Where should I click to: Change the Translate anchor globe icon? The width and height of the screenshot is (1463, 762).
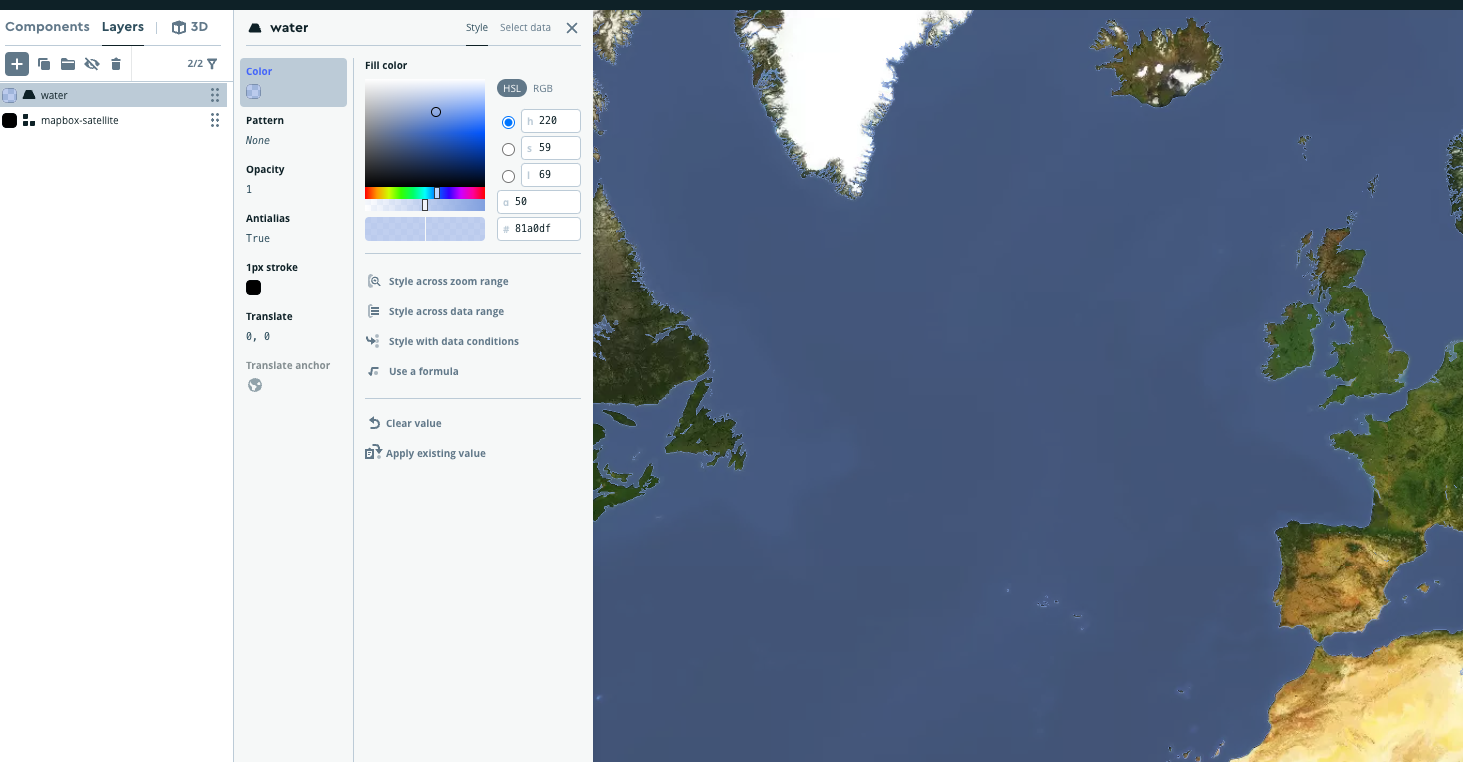(x=254, y=384)
